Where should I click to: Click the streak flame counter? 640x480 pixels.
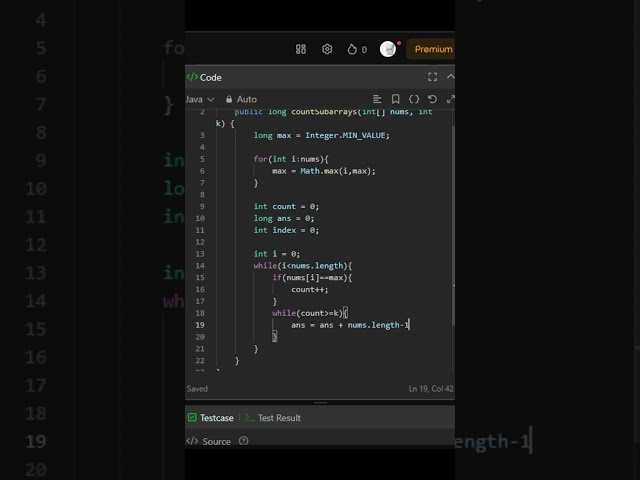tap(357, 49)
